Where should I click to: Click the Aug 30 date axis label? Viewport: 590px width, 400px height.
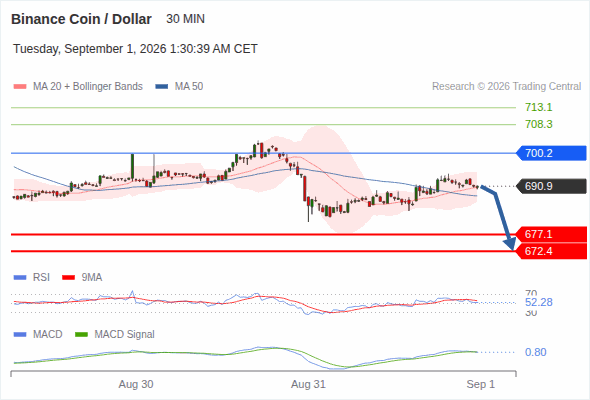coord(136,385)
